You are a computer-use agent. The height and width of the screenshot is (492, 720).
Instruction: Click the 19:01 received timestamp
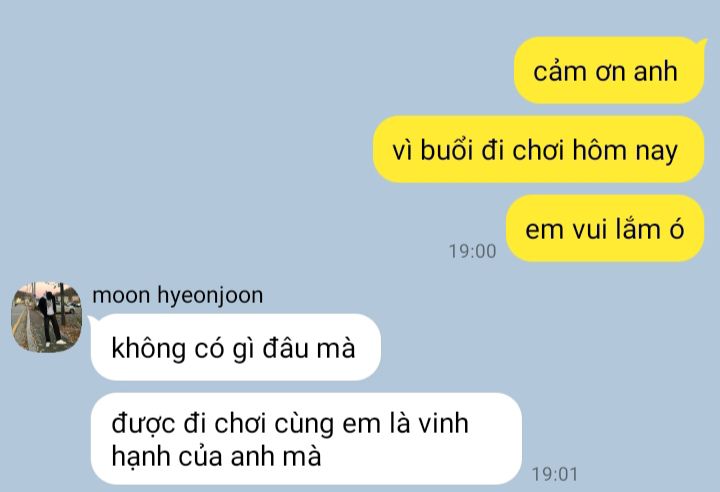tap(555, 474)
